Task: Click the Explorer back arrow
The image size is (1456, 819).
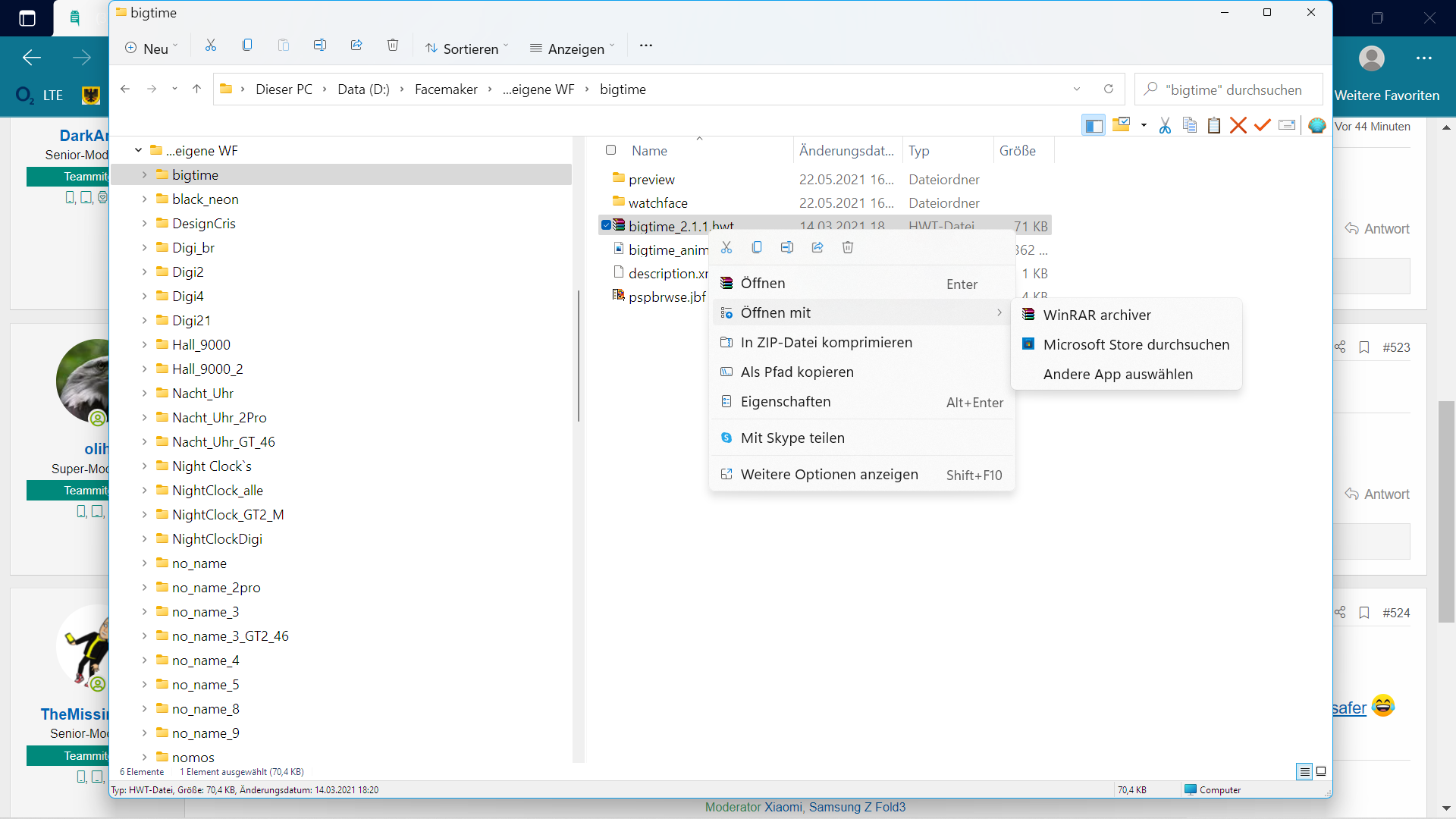Action: pyautogui.click(x=125, y=89)
